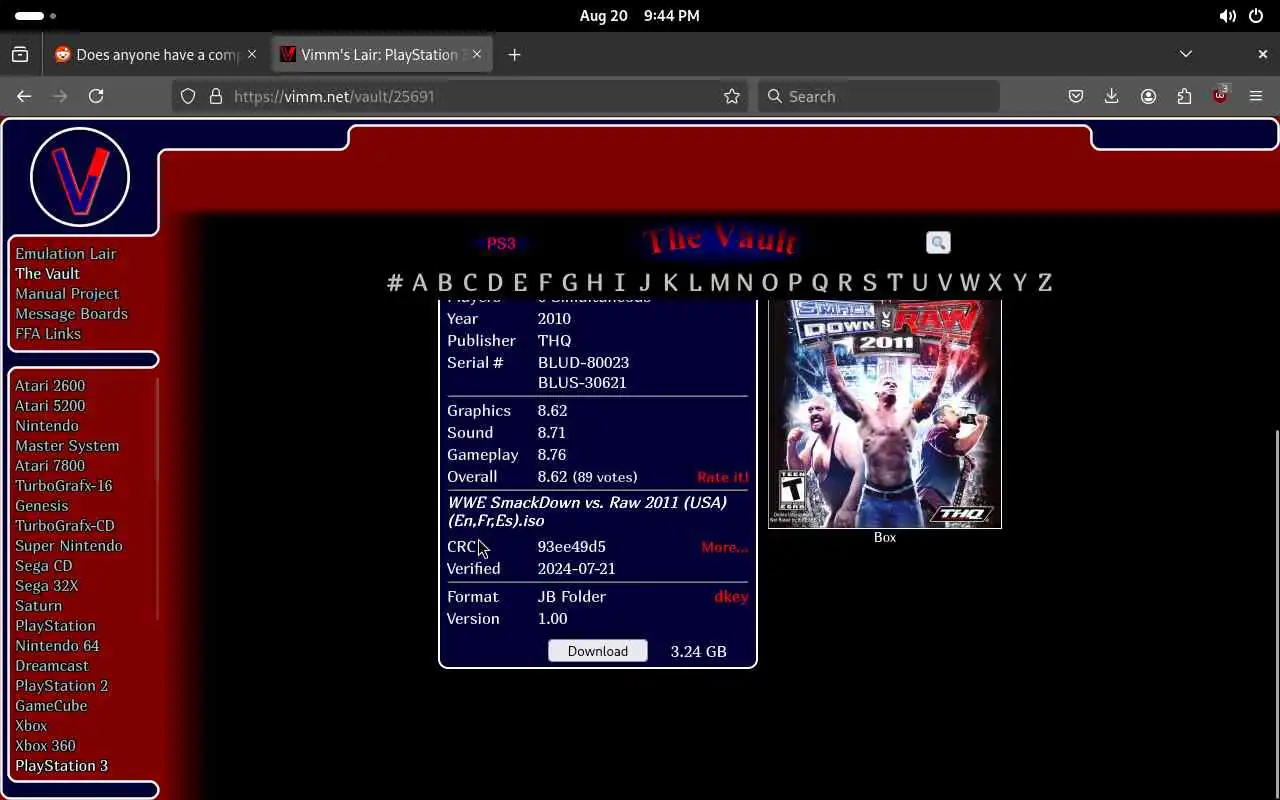Open a new tab with plus button
Image resolution: width=1280 pixels, height=800 pixels.
[514, 54]
